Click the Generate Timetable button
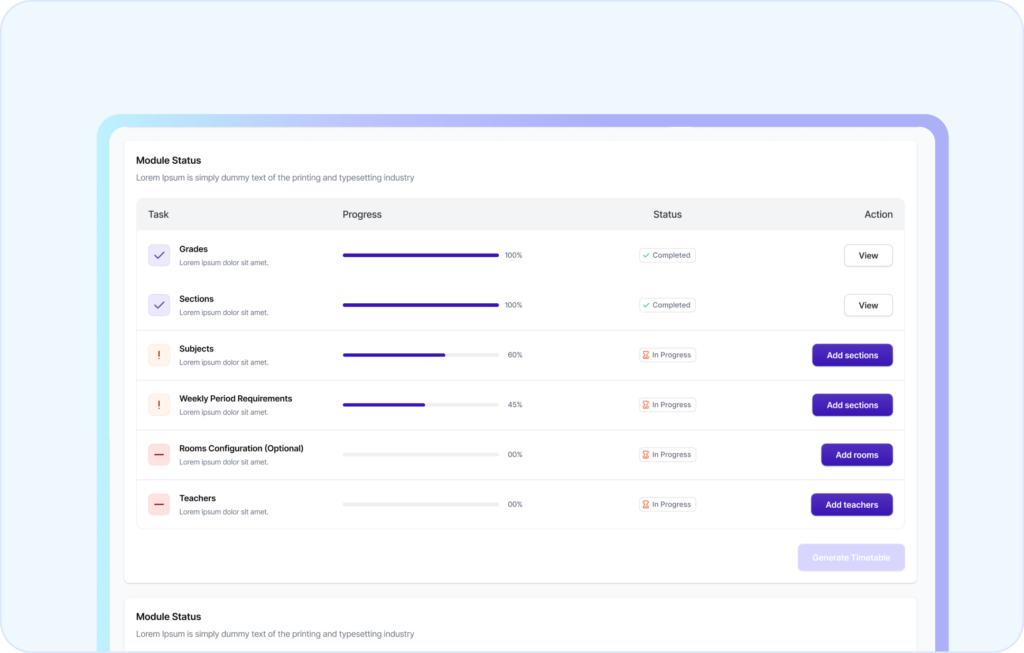 pyautogui.click(x=851, y=557)
